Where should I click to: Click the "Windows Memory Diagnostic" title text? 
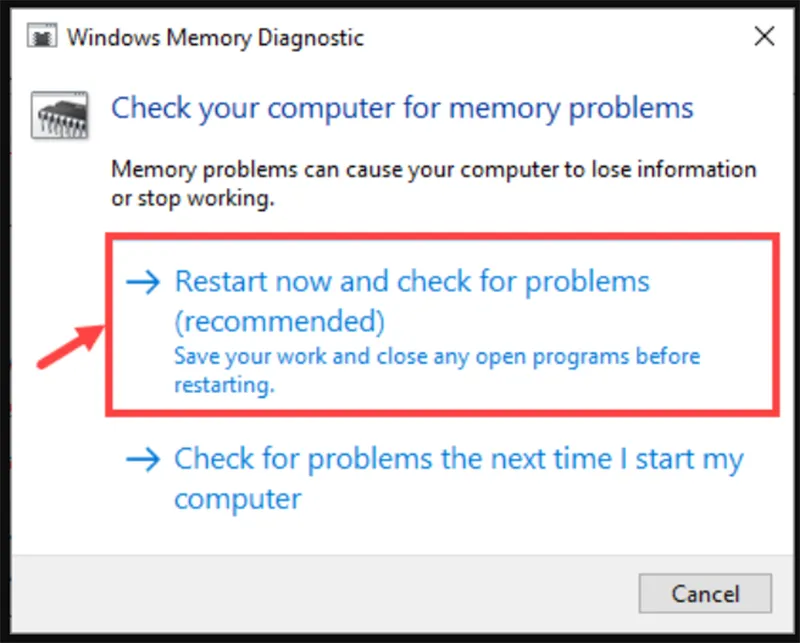point(215,39)
